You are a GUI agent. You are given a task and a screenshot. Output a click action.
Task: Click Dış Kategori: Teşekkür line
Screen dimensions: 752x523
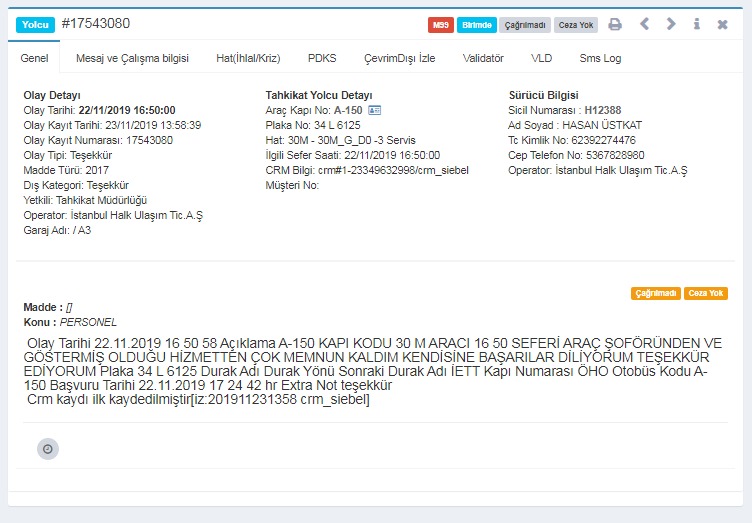pos(76,185)
